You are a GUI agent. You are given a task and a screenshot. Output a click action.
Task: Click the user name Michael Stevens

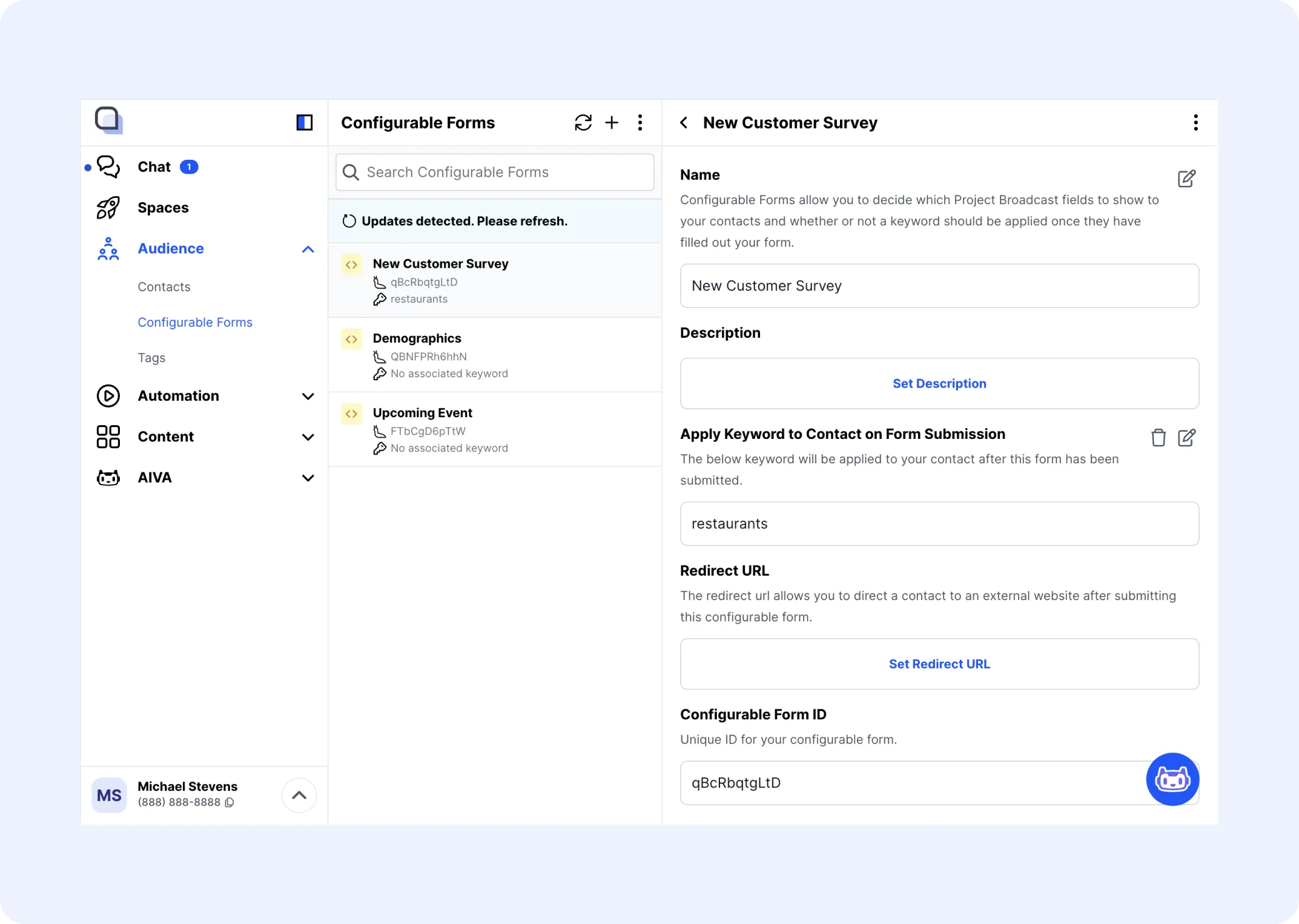(x=187, y=787)
